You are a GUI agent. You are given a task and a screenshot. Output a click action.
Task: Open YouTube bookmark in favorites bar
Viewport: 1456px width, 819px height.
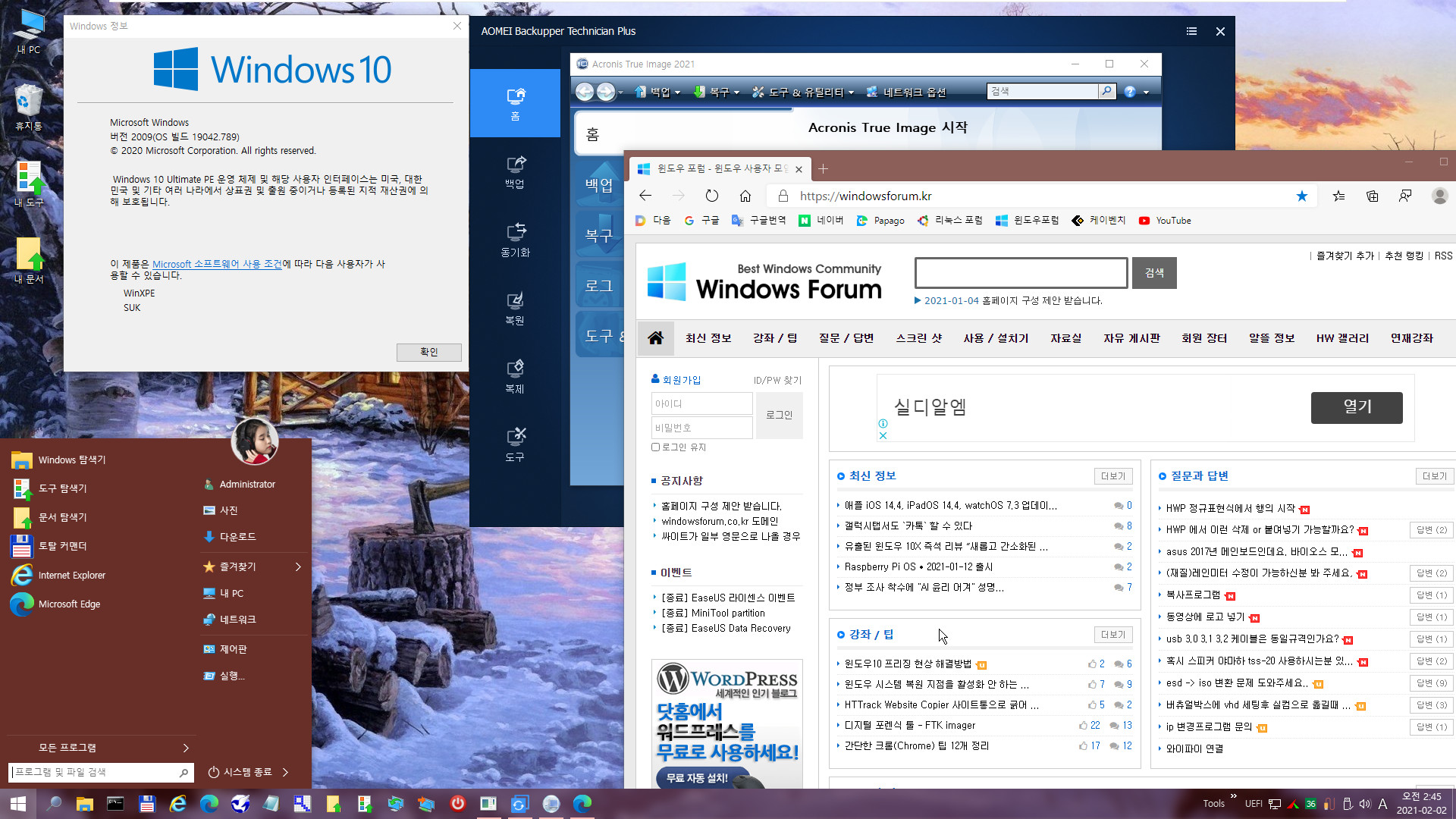tap(1165, 221)
